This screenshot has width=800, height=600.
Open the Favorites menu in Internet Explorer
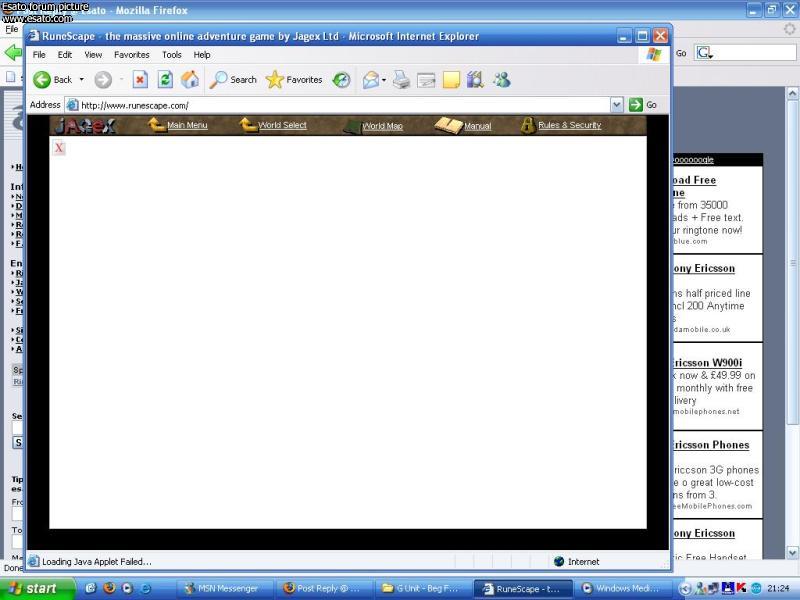click(132, 55)
